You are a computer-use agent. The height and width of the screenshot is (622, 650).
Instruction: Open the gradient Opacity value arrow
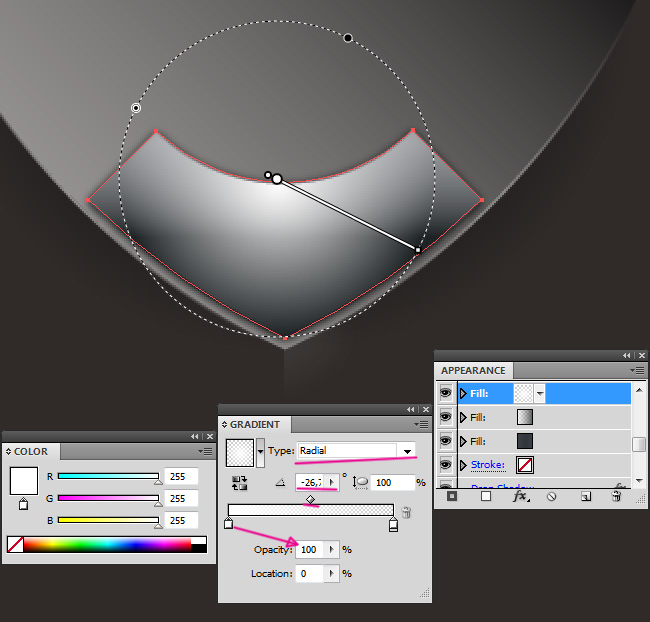click(x=332, y=550)
